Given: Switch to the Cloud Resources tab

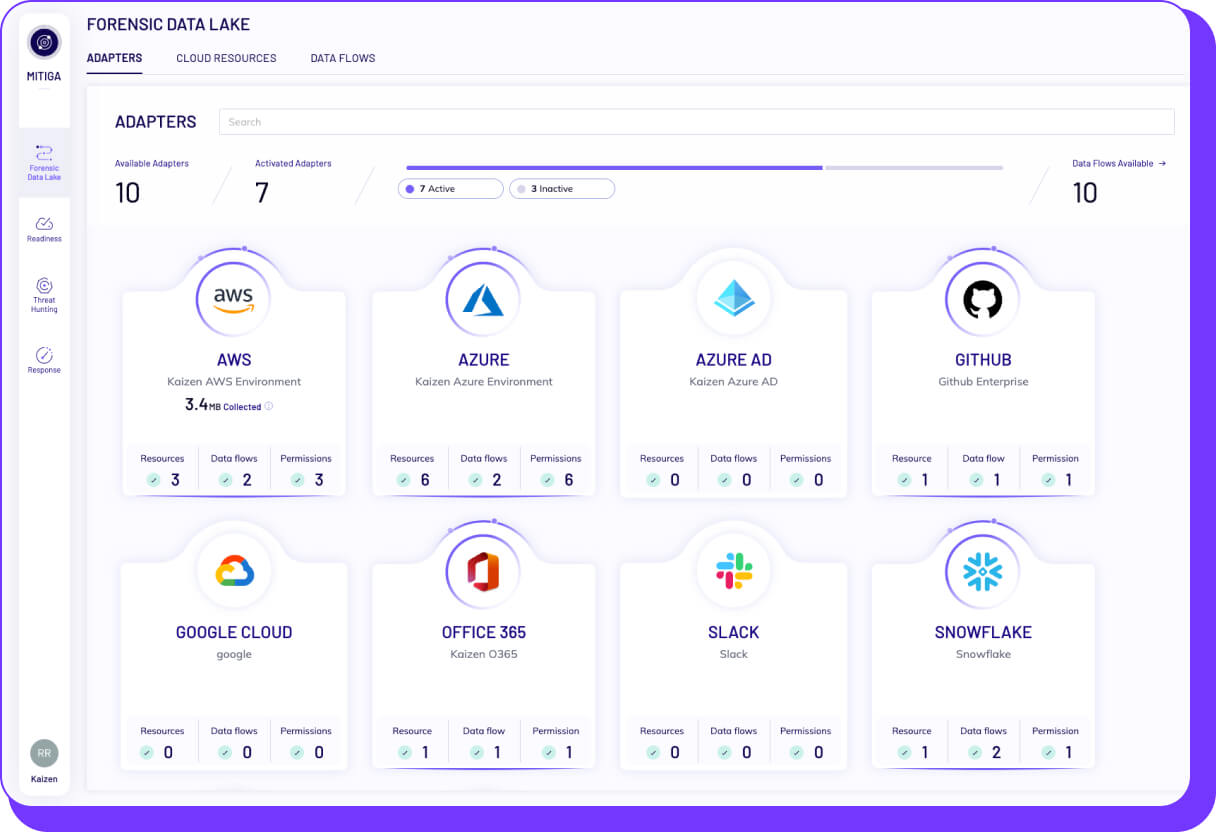Looking at the screenshot, I should [x=226, y=58].
